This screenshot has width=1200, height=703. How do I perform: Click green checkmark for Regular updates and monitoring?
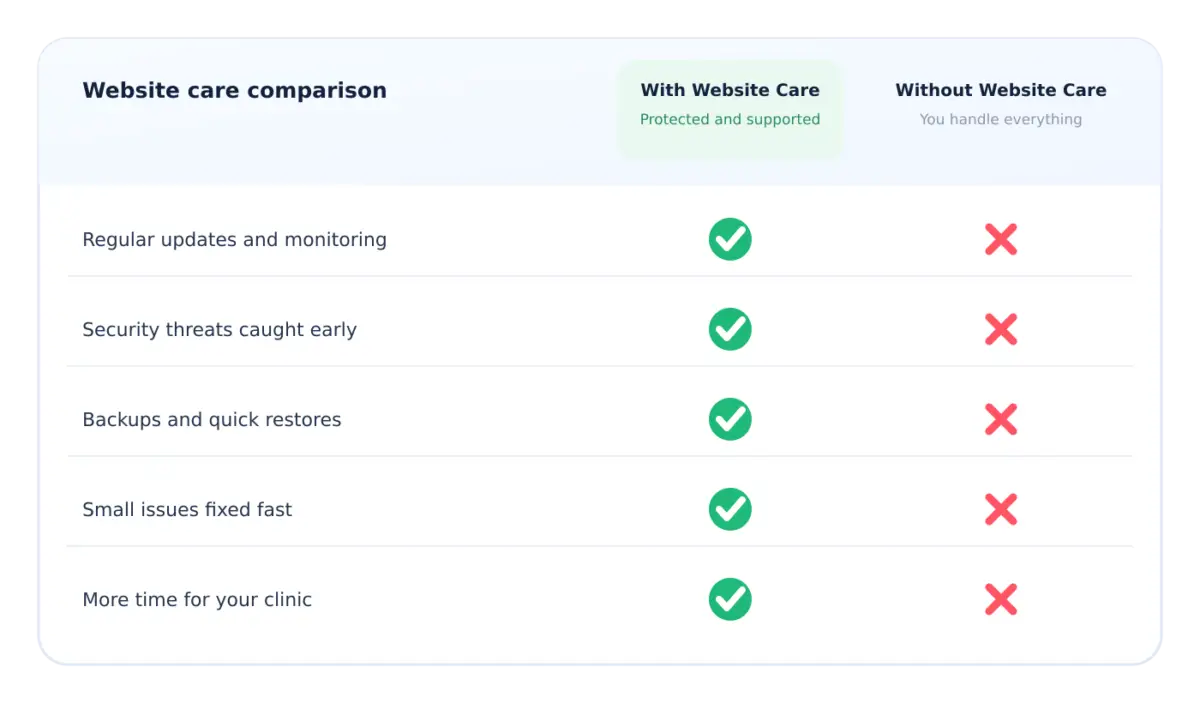[730, 239]
